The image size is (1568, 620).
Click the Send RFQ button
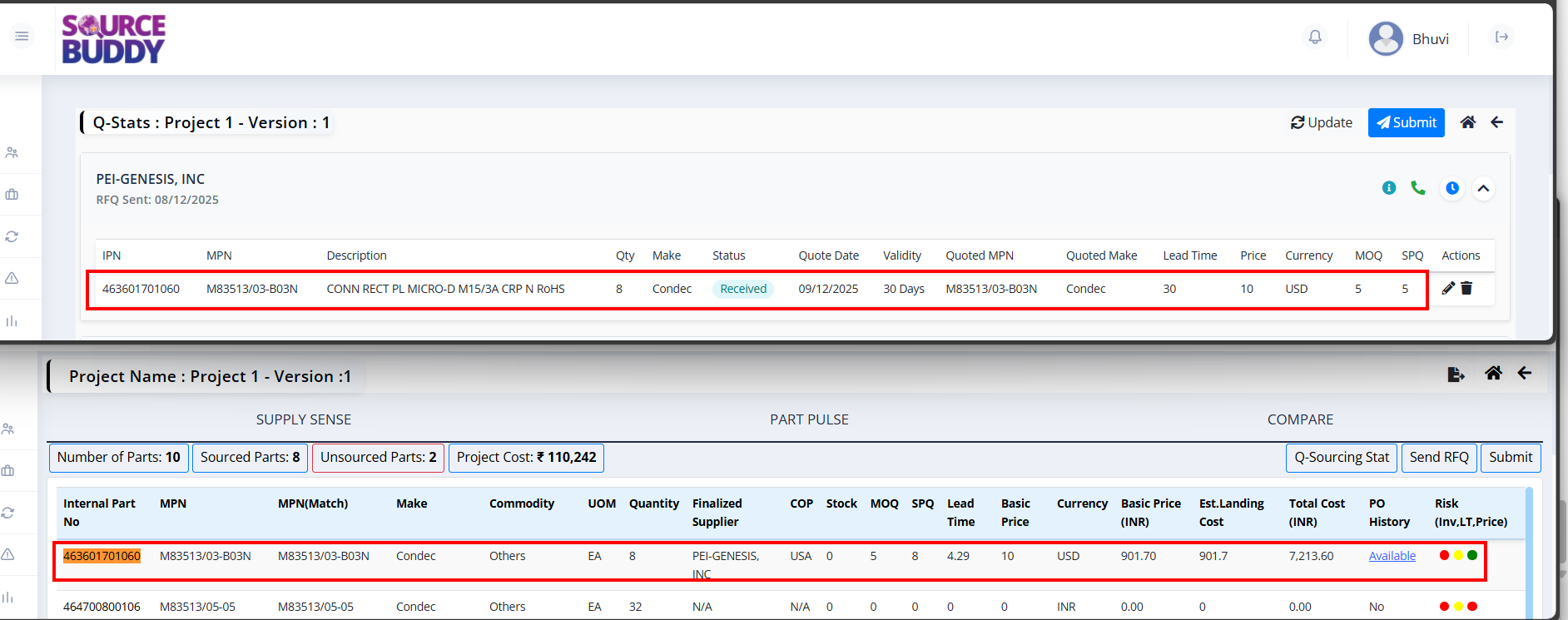click(x=1439, y=458)
